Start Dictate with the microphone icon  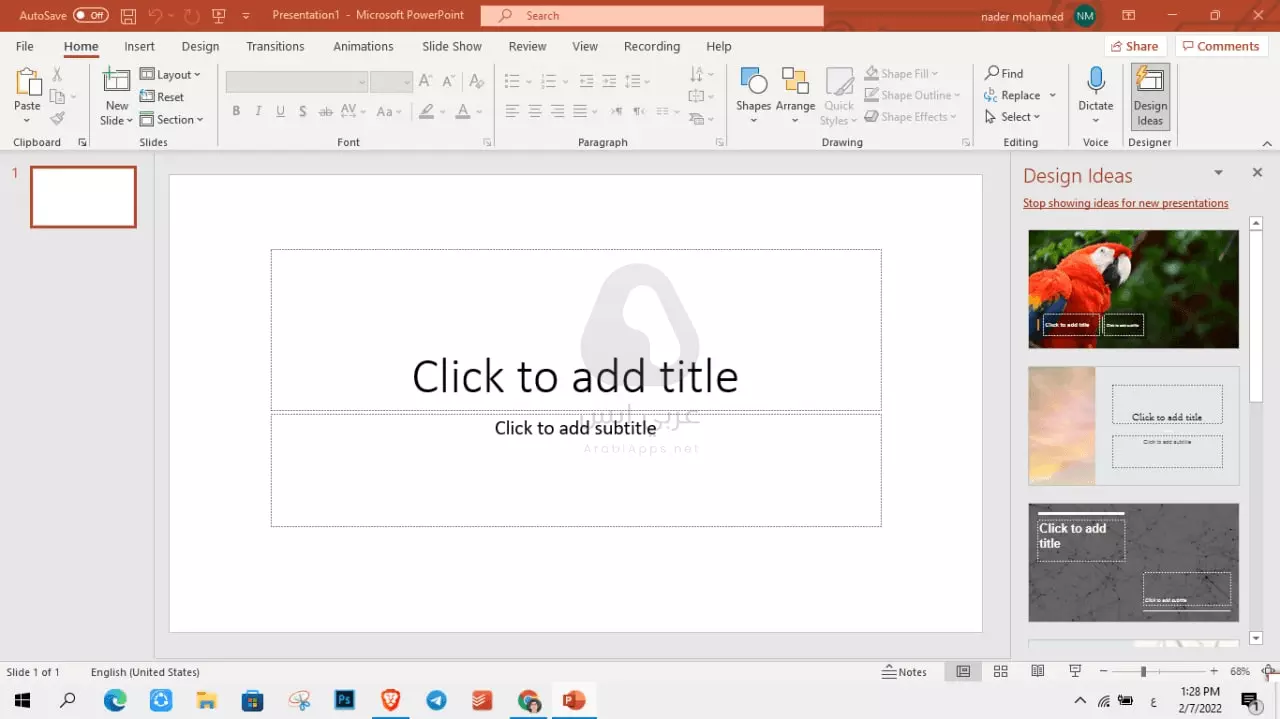(1095, 83)
